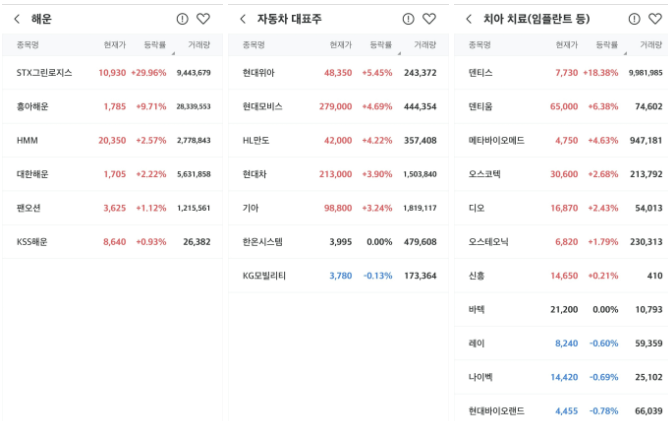668x421 pixels.
Task: Open info icon in 치아 치료 panel
Action: point(634,19)
